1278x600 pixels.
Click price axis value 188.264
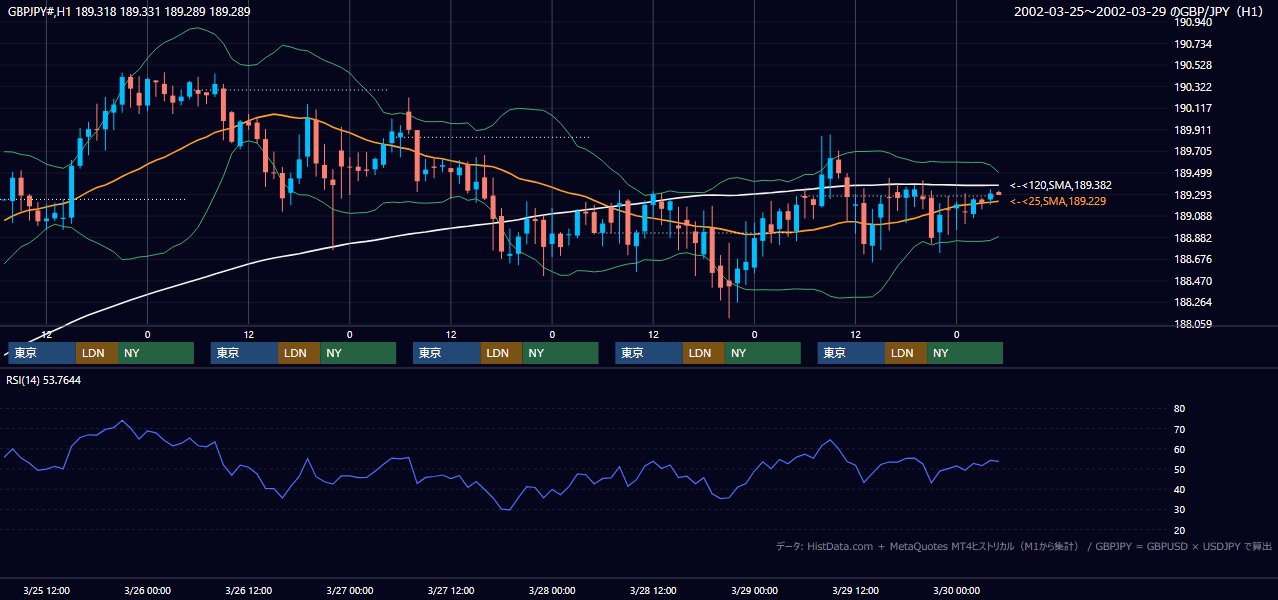click(1193, 302)
